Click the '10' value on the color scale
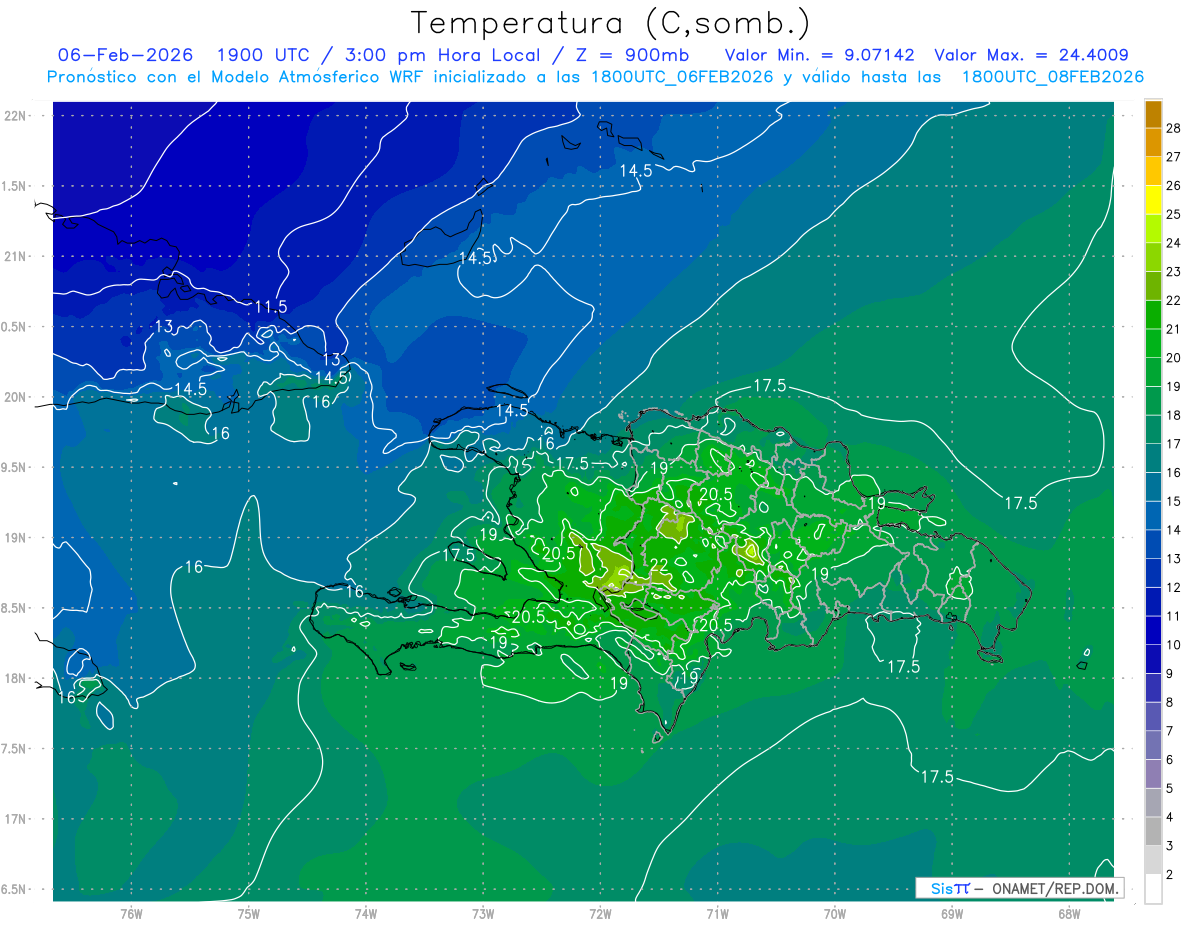Viewport: 1200px width, 927px height. 1174,645
